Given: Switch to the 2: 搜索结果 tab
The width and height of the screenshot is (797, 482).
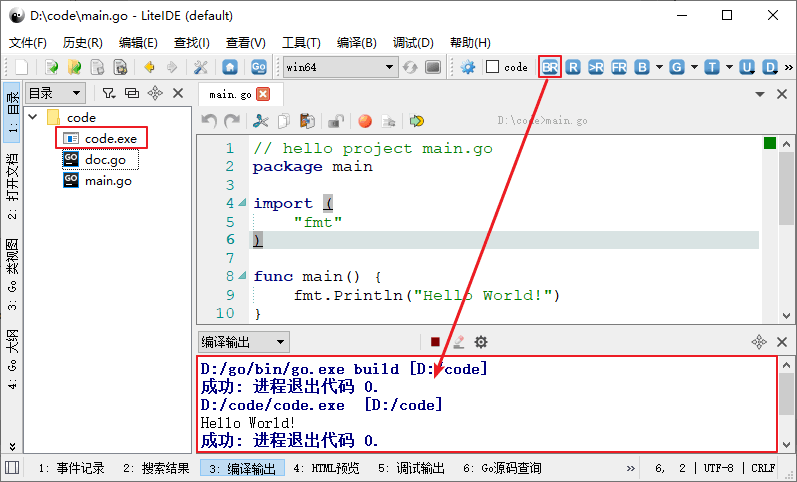Looking at the screenshot, I should pos(156,468).
